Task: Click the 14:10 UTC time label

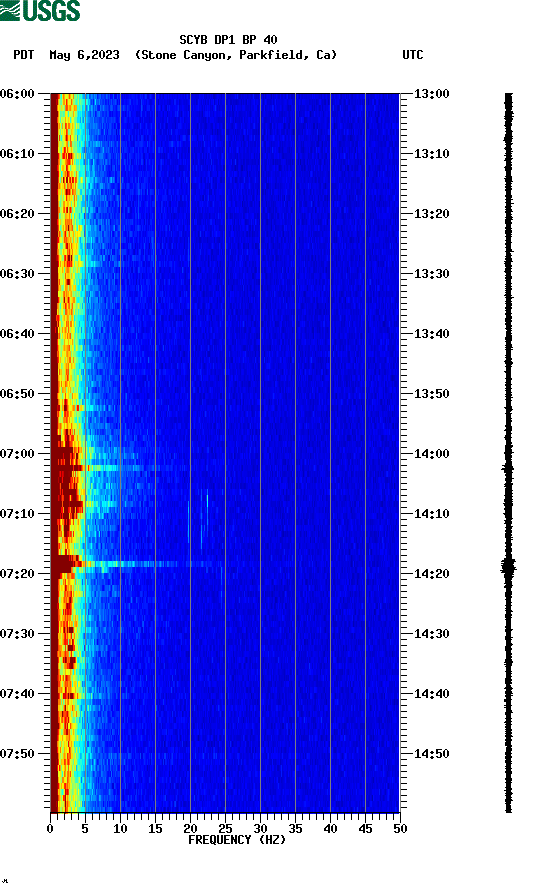Action: click(431, 514)
